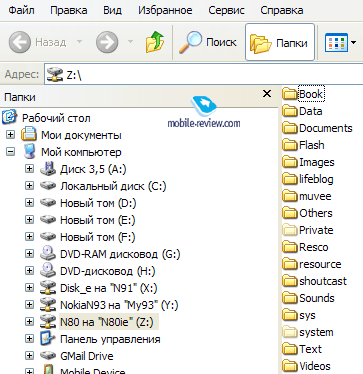Image resolution: width=363 pixels, height=374 pixels.
Task: Click the Мои документы folder icon
Action: tap(29, 135)
